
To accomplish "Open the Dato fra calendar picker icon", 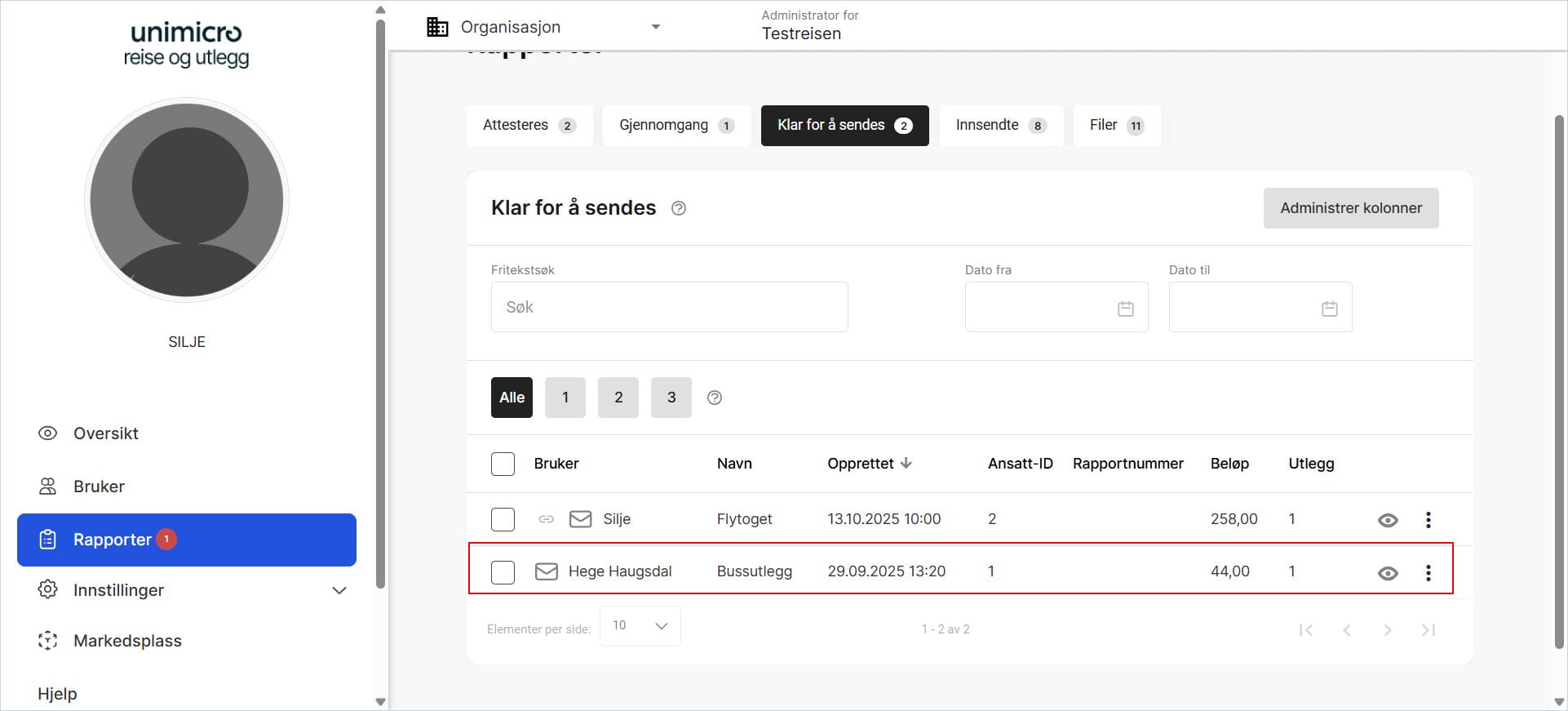I will 1125,309.
